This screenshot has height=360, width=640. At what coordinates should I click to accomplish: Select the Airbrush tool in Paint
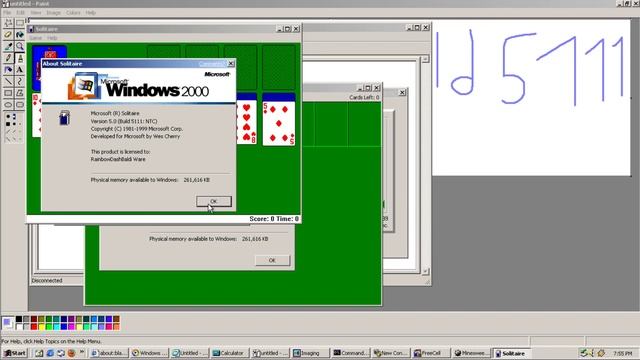click(8, 70)
